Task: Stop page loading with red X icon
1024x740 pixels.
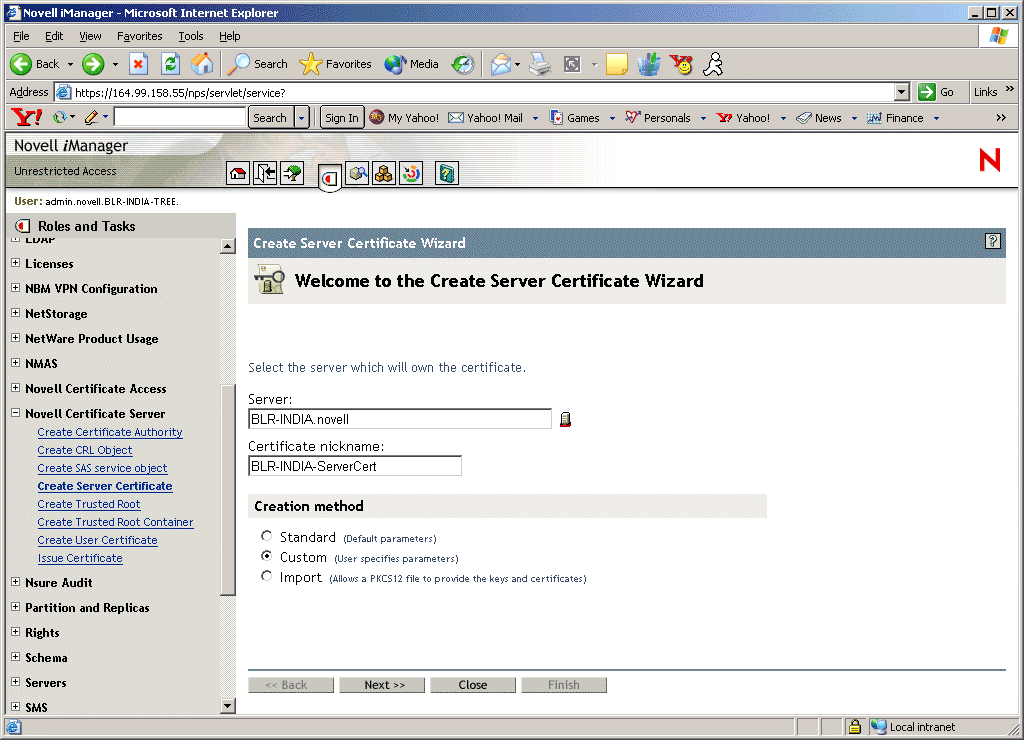Action: tap(138, 64)
